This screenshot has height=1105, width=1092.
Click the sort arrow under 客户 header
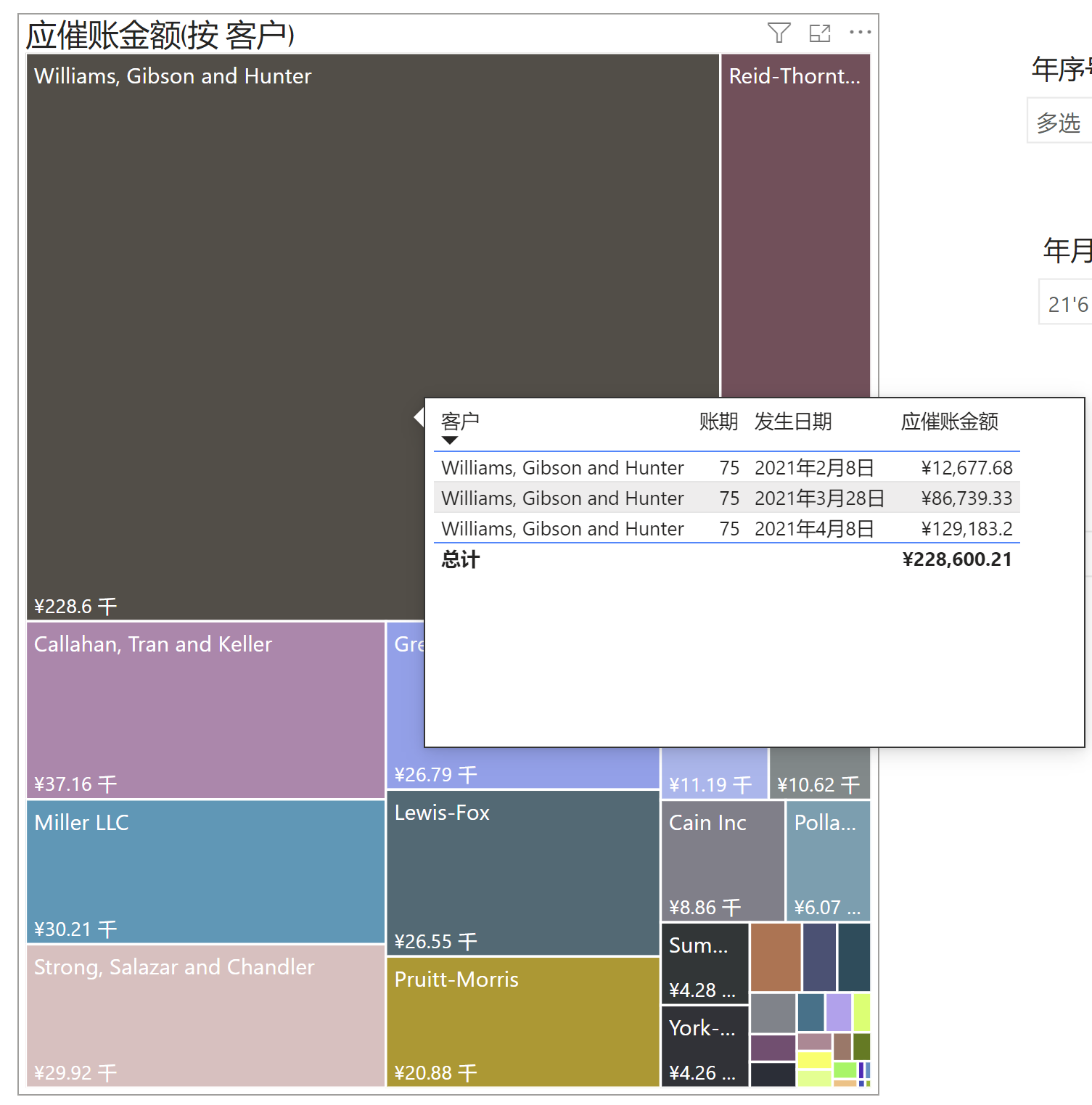(x=450, y=440)
